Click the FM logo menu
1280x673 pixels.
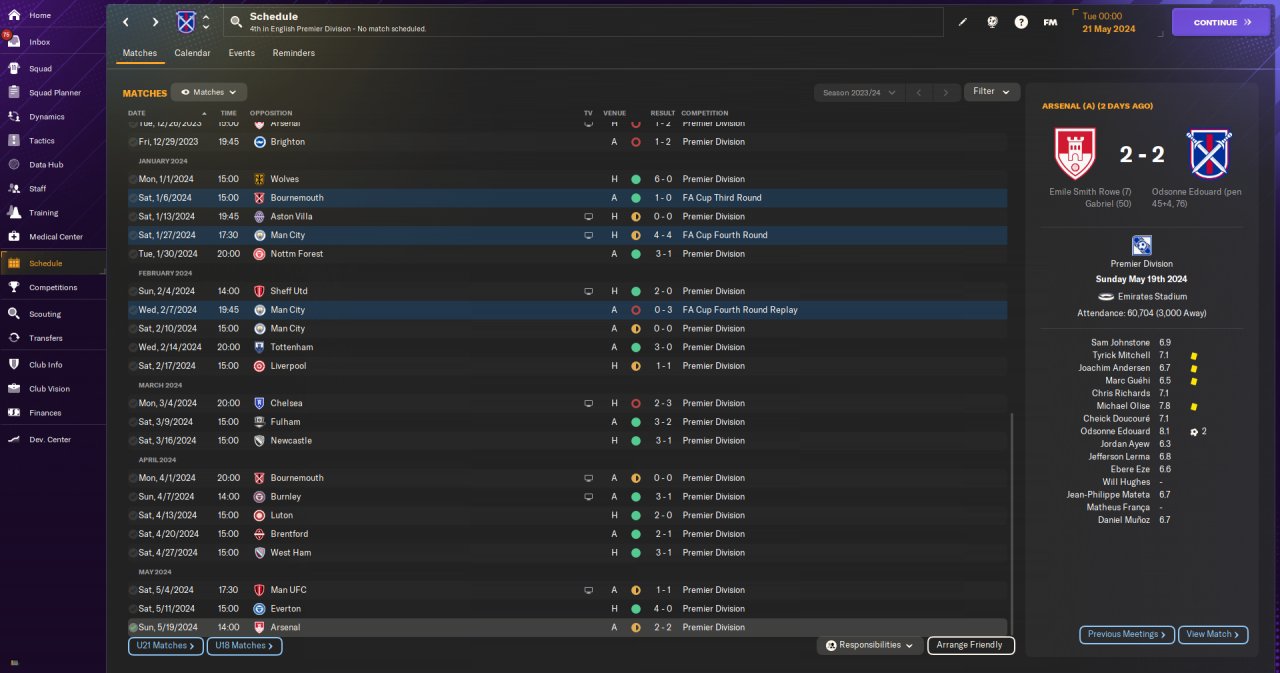point(1050,22)
